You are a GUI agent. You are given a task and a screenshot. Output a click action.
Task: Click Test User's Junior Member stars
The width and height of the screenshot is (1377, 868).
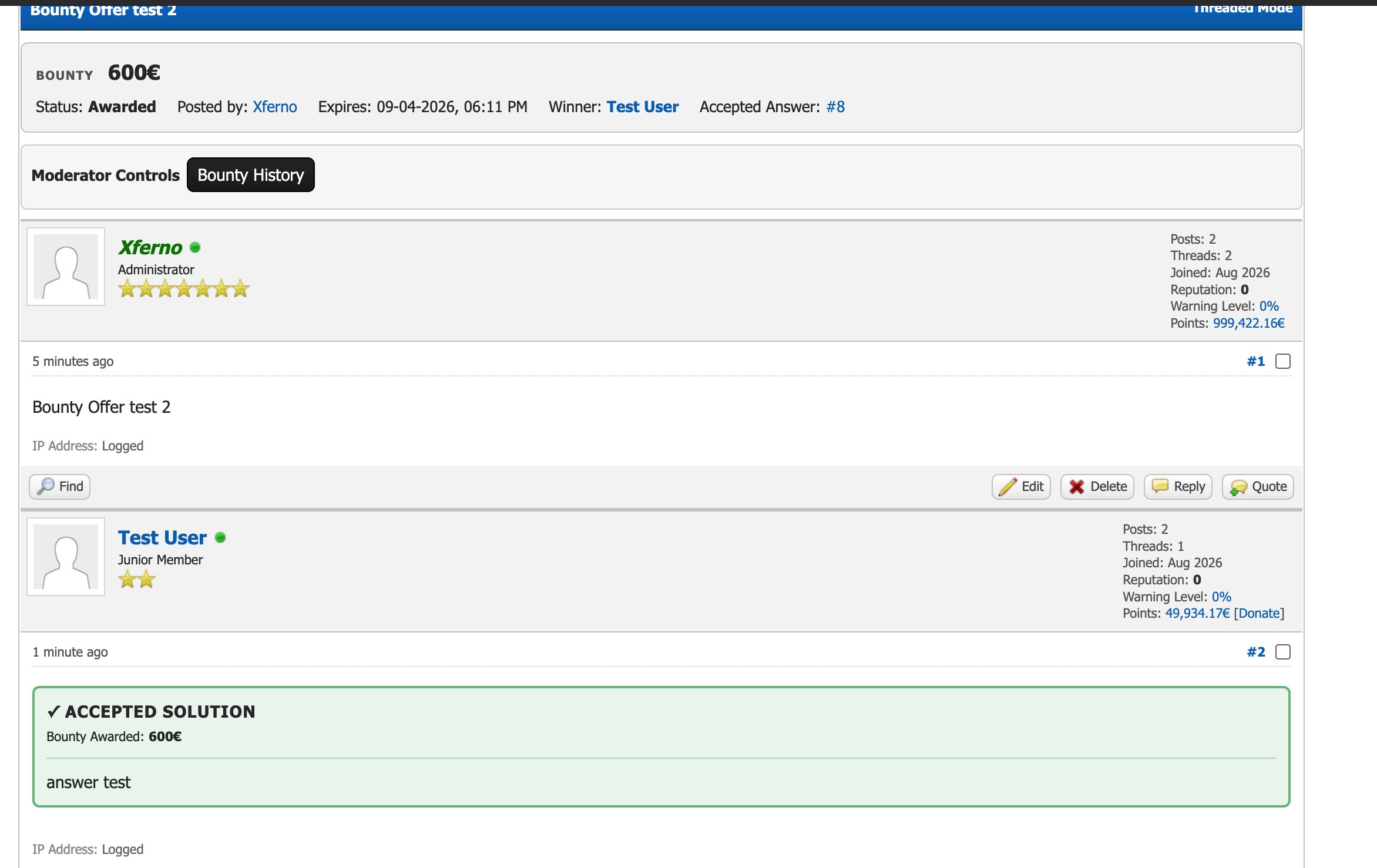click(x=137, y=579)
